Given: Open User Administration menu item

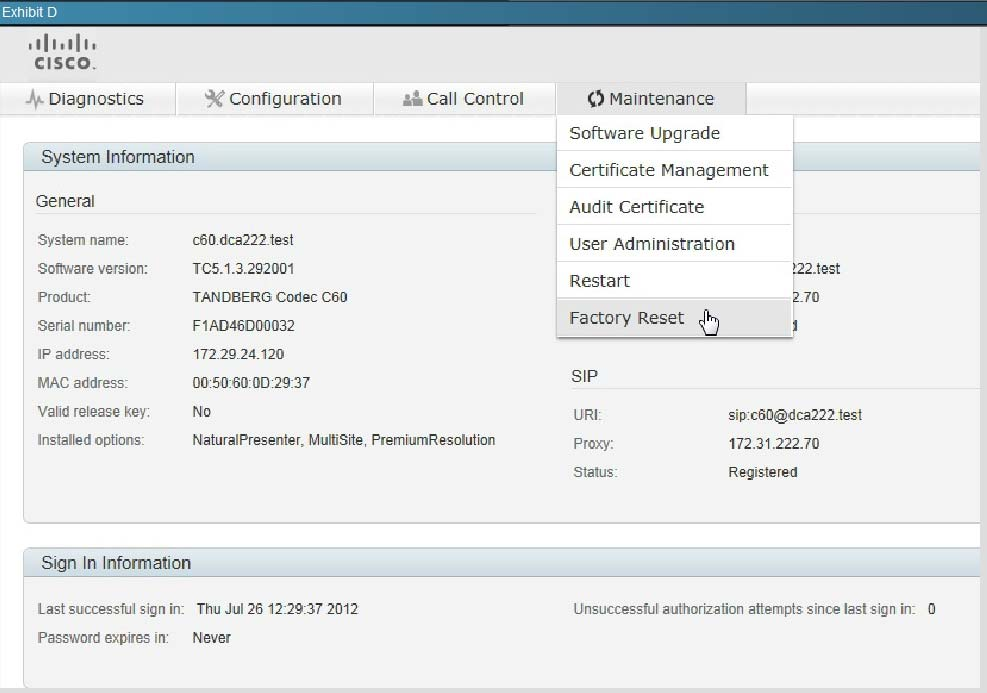Looking at the screenshot, I should tap(651, 244).
